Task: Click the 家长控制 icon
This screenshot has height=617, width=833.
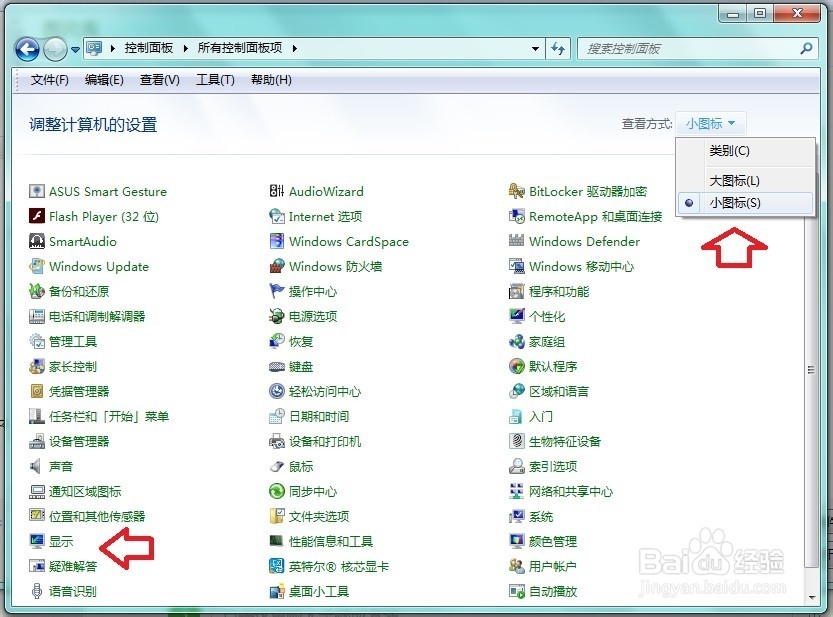Action: tap(37, 366)
